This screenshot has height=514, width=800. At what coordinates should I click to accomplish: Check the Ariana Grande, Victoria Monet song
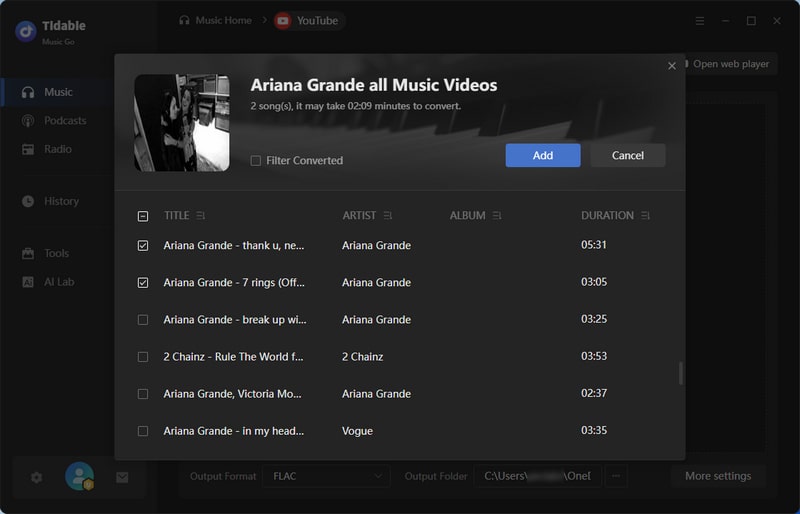point(143,394)
